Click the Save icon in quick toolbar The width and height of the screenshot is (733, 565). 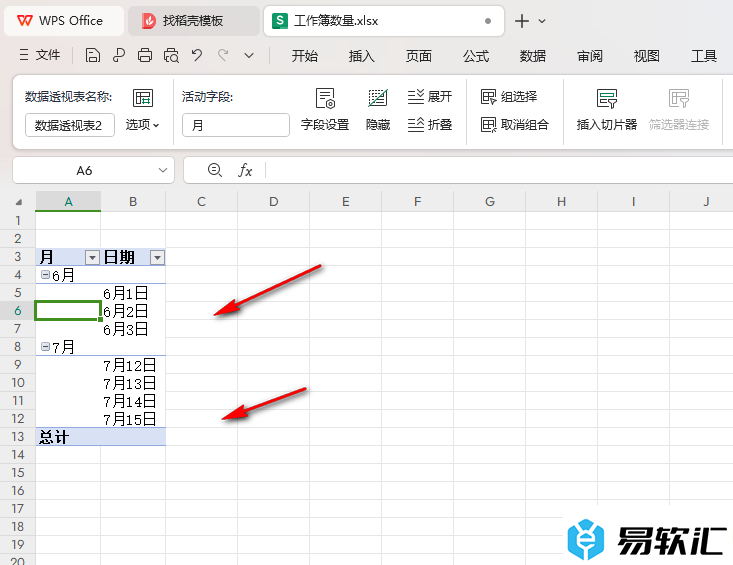93,56
